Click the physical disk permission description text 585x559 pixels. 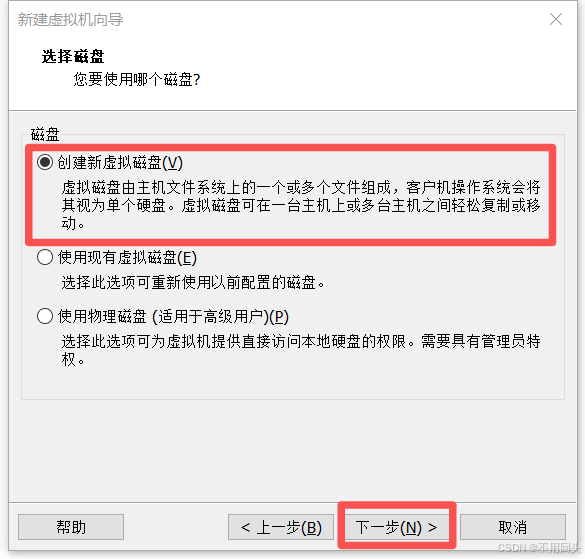pos(301,350)
